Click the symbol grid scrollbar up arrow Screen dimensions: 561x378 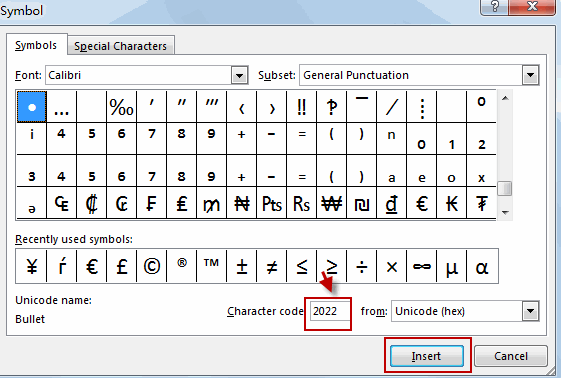[505, 98]
